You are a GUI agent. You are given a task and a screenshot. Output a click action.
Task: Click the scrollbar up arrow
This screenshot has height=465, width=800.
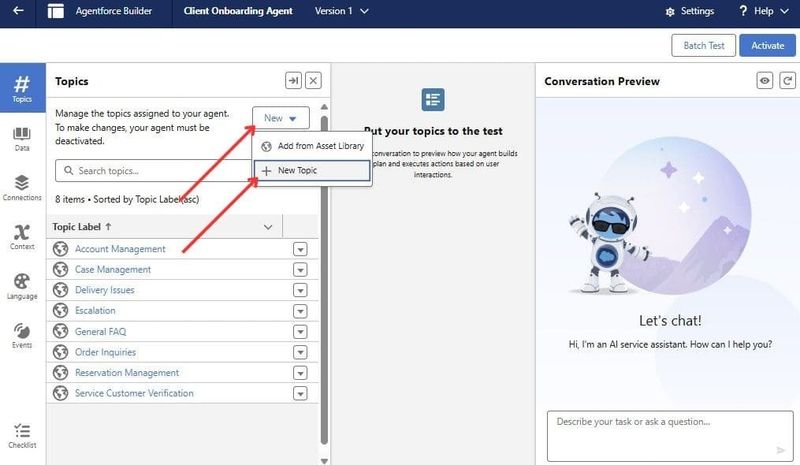coord(324,107)
